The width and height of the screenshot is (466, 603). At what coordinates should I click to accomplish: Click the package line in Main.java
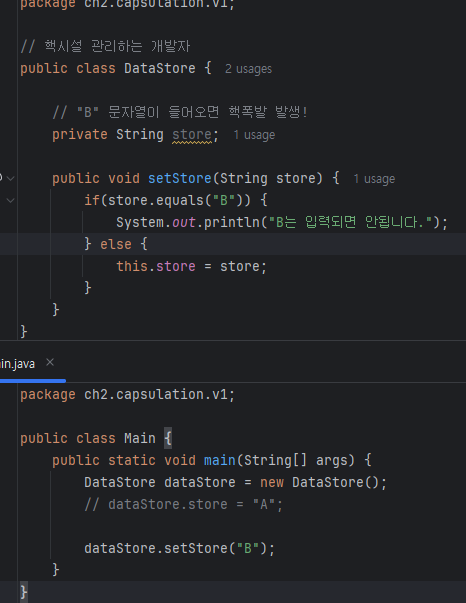click(x=127, y=395)
